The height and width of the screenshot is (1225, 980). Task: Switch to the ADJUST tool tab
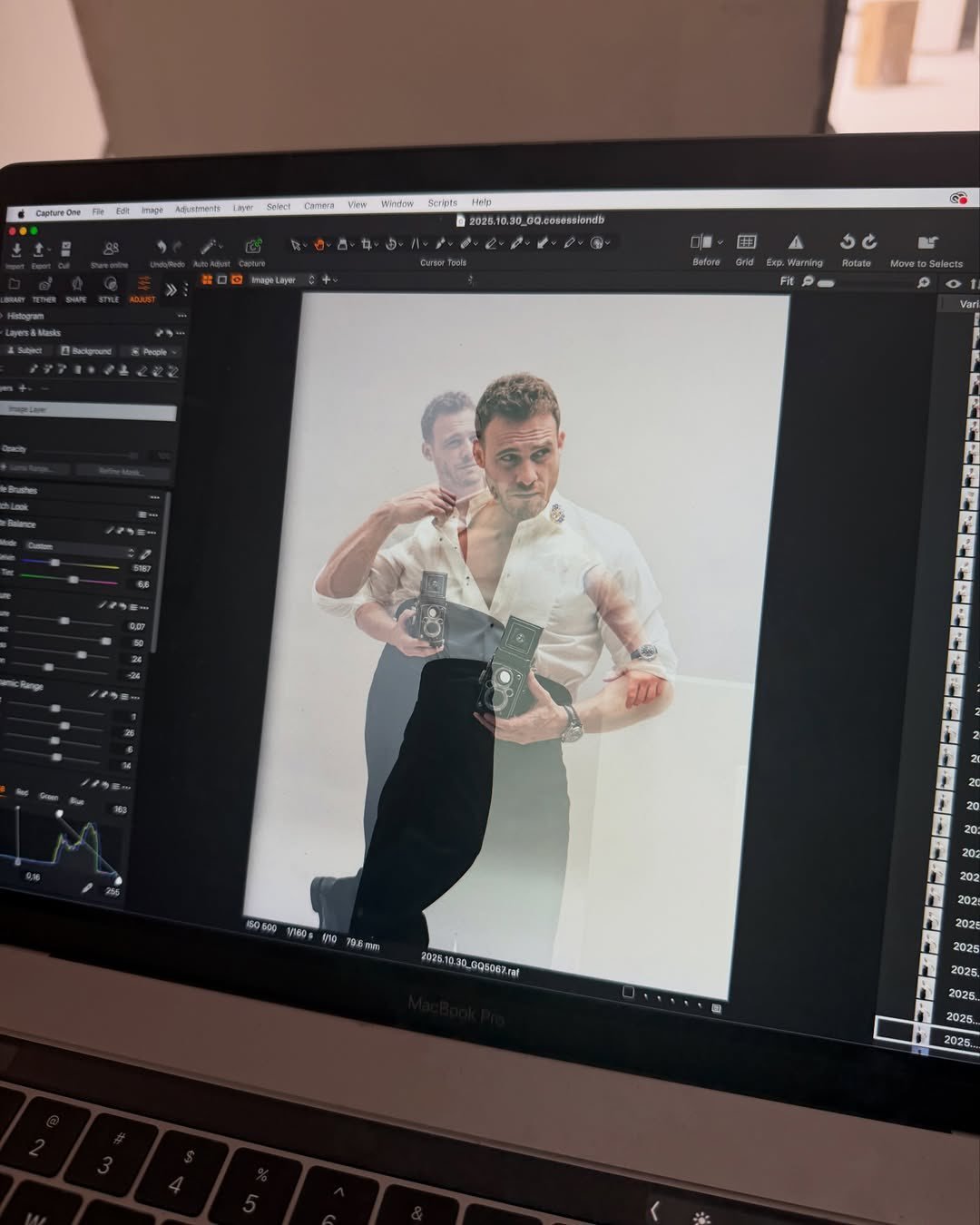[142, 289]
